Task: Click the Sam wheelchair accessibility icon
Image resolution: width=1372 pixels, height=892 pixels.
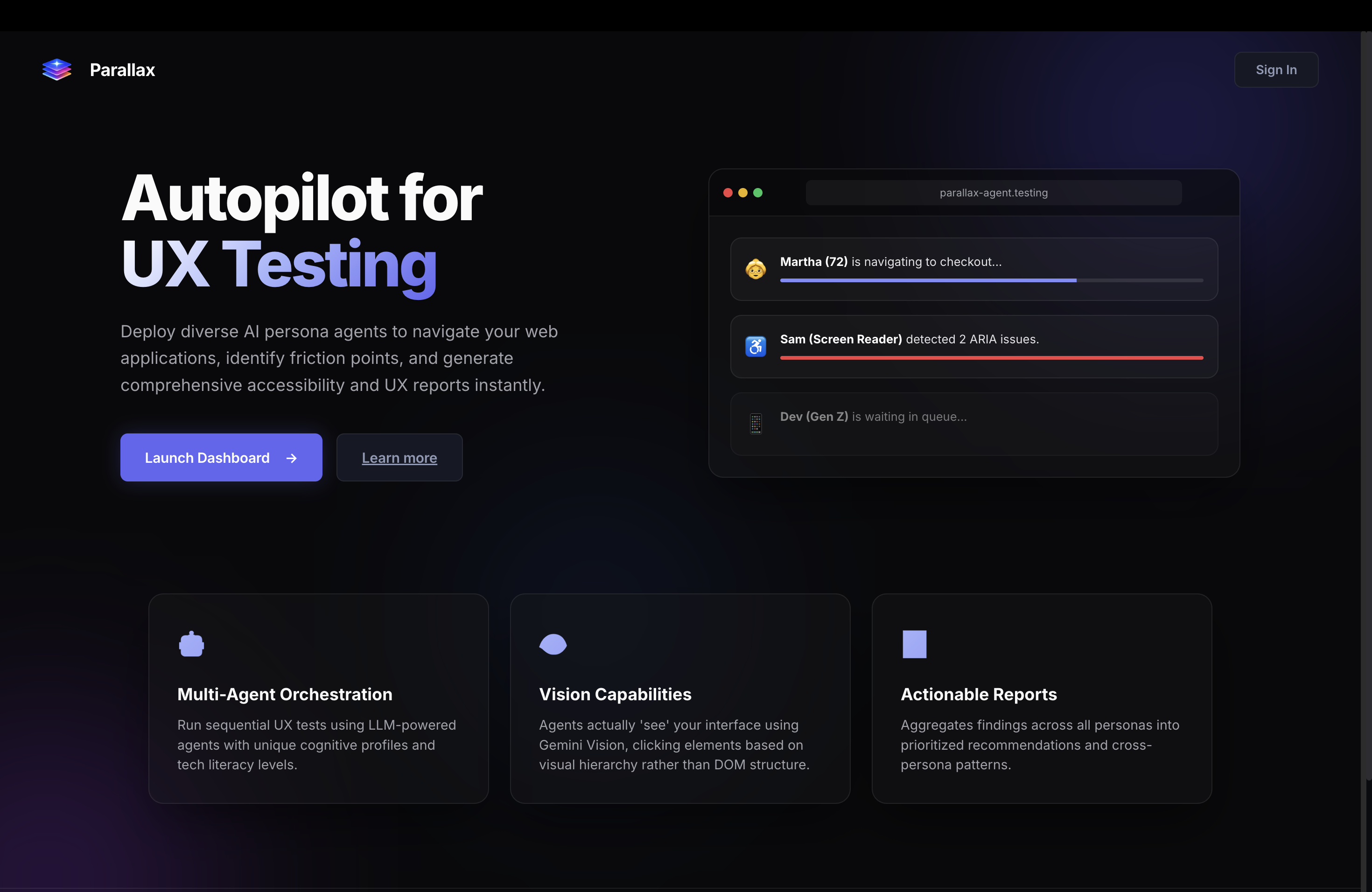Action: pyautogui.click(x=755, y=346)
